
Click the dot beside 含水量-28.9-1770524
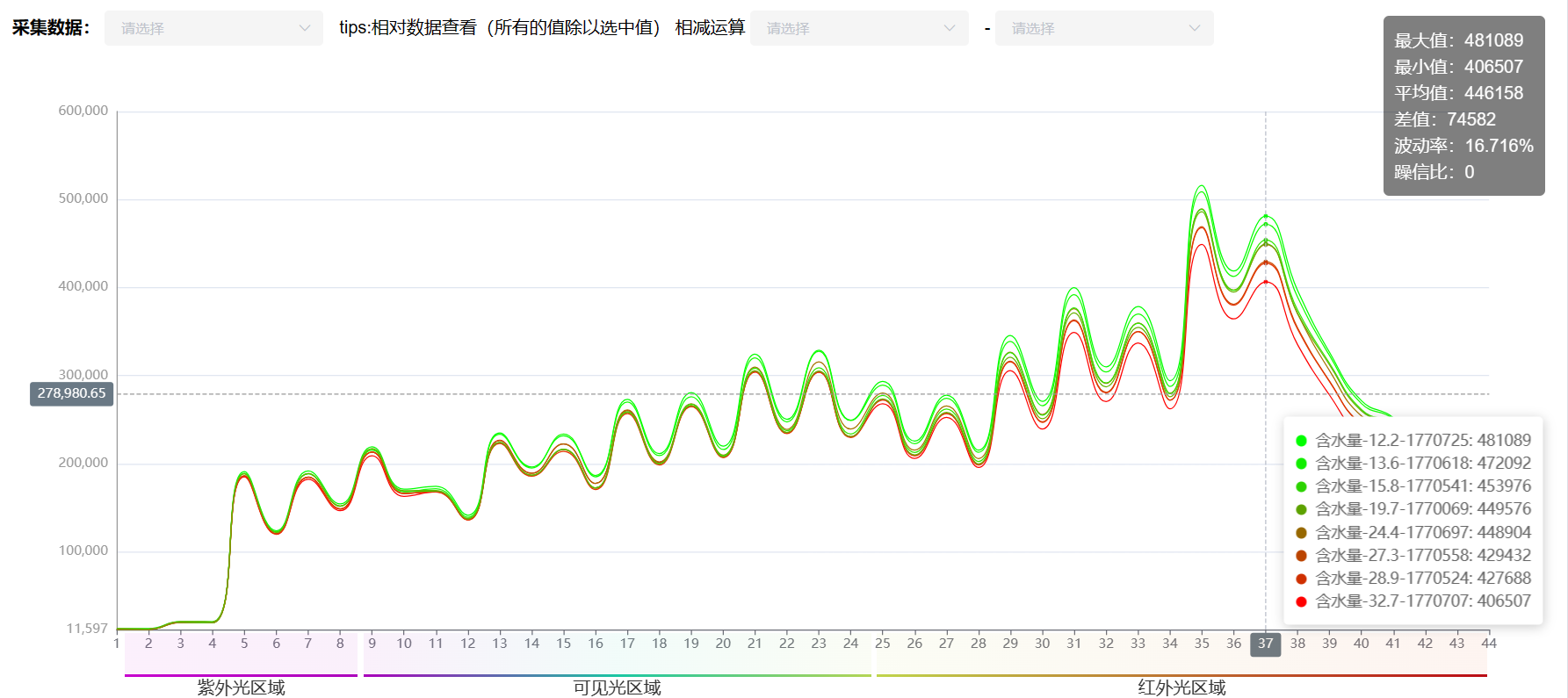click(1301, 579)
